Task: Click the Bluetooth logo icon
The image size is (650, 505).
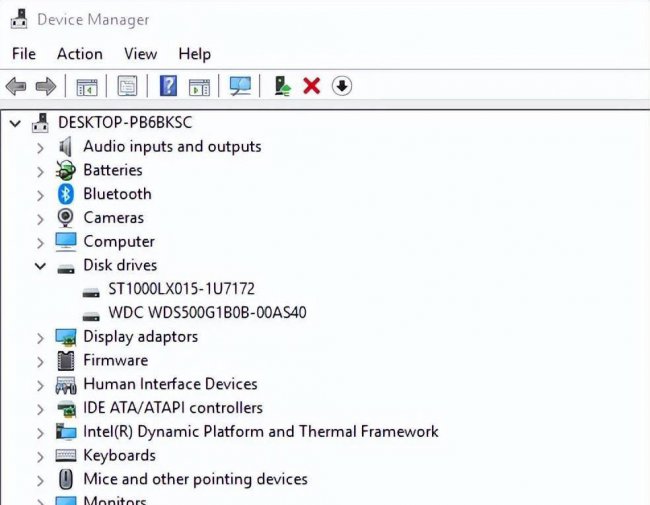Action: click(65, 194)
